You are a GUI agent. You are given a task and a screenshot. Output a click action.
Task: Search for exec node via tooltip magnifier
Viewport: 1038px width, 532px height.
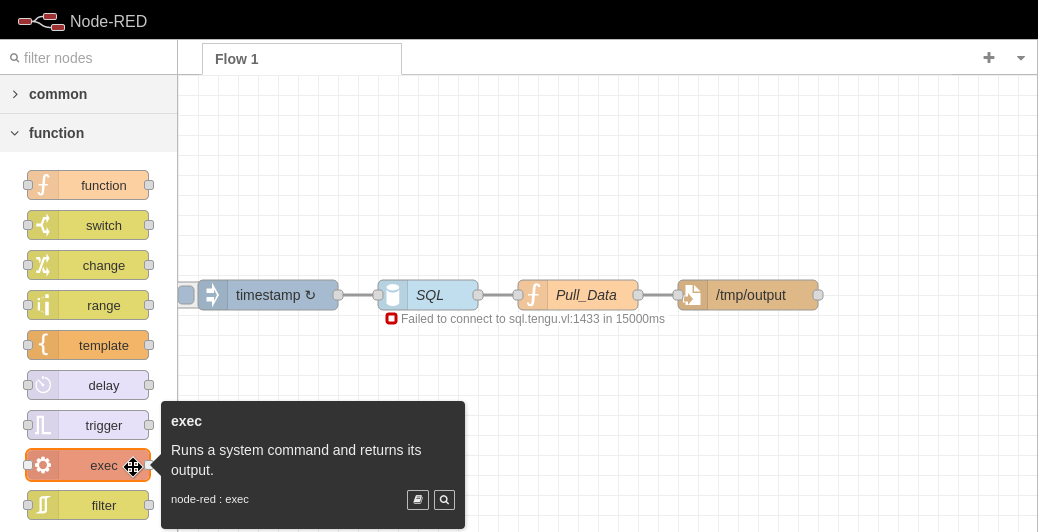(444, 500)
